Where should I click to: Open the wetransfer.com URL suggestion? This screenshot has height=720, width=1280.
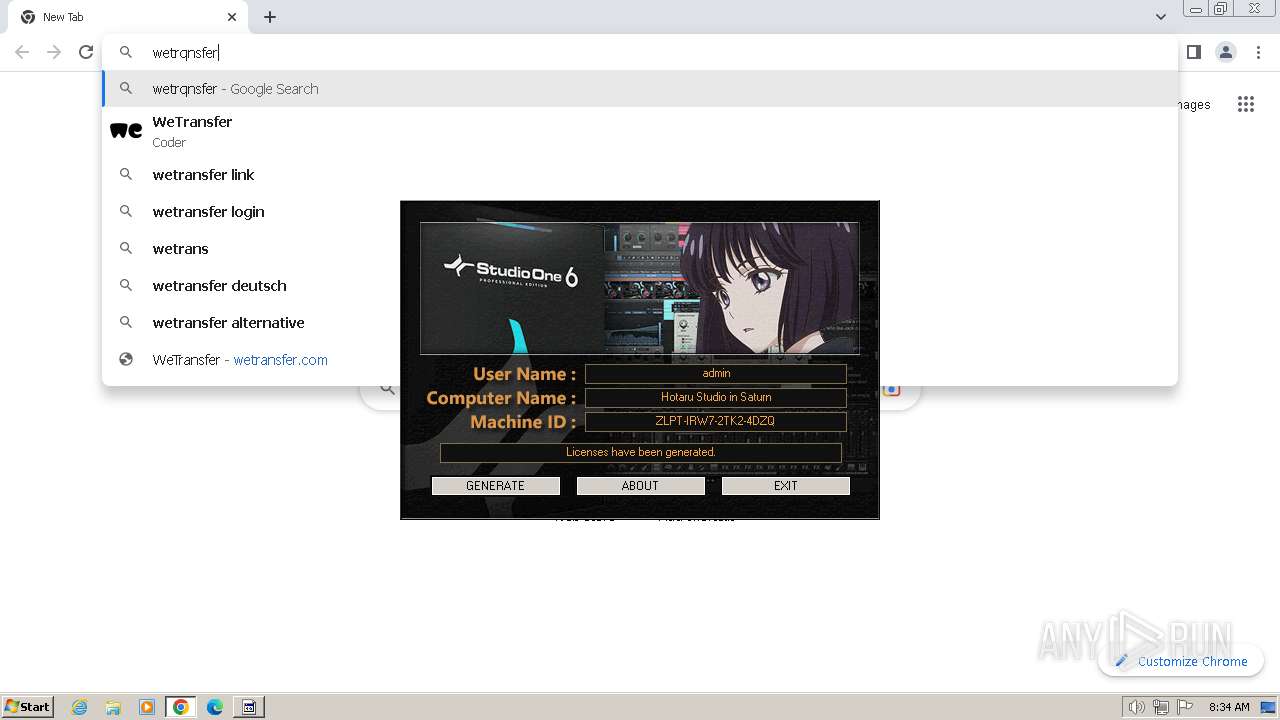(640, 360)
